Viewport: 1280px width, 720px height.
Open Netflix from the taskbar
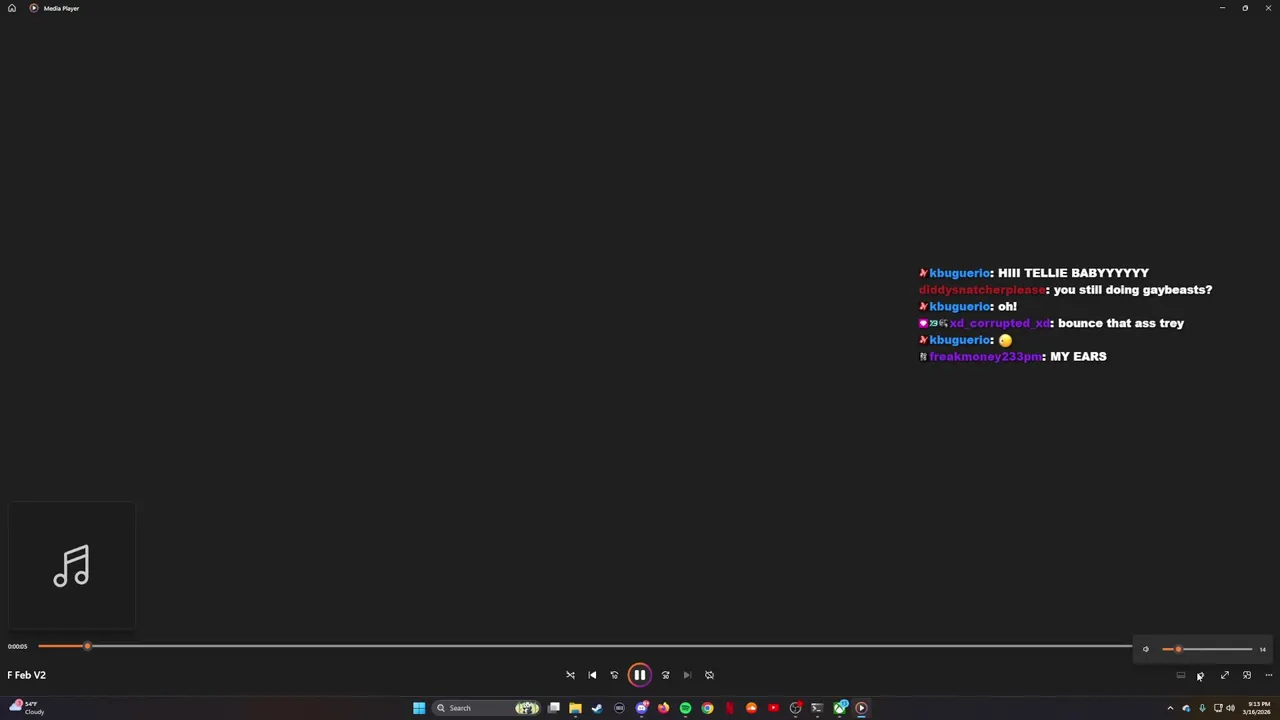point(729,708)
